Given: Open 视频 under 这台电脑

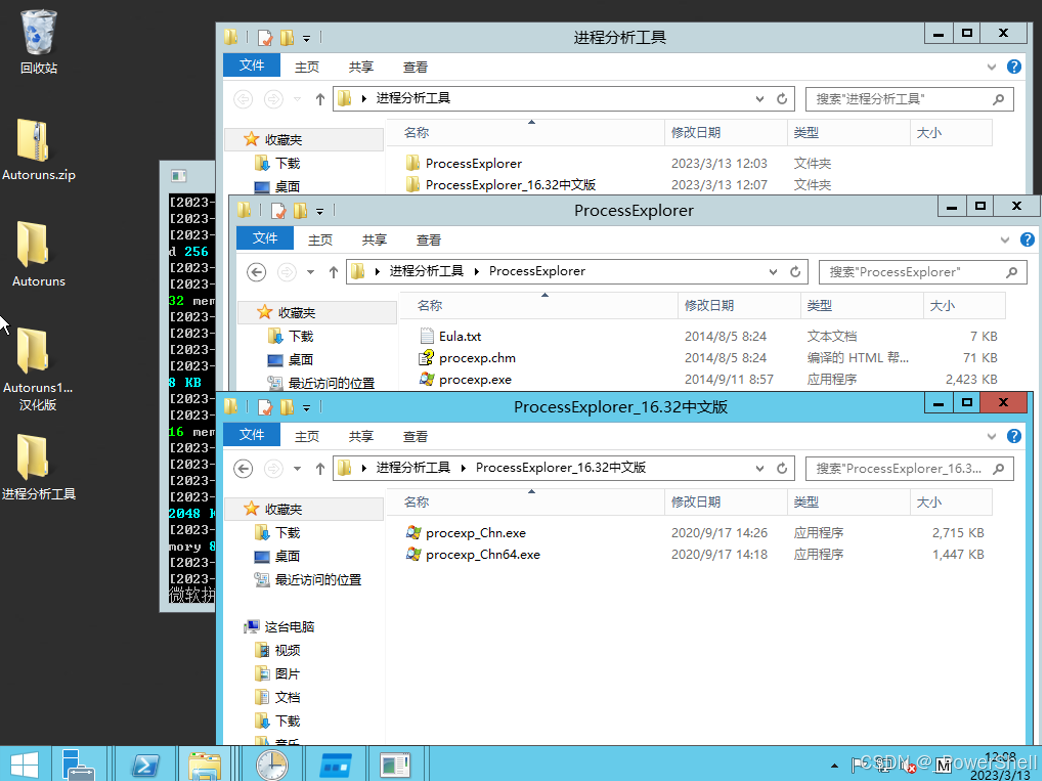Looking at the screenshot, I should pyautogui.click(x=278, y=650).
